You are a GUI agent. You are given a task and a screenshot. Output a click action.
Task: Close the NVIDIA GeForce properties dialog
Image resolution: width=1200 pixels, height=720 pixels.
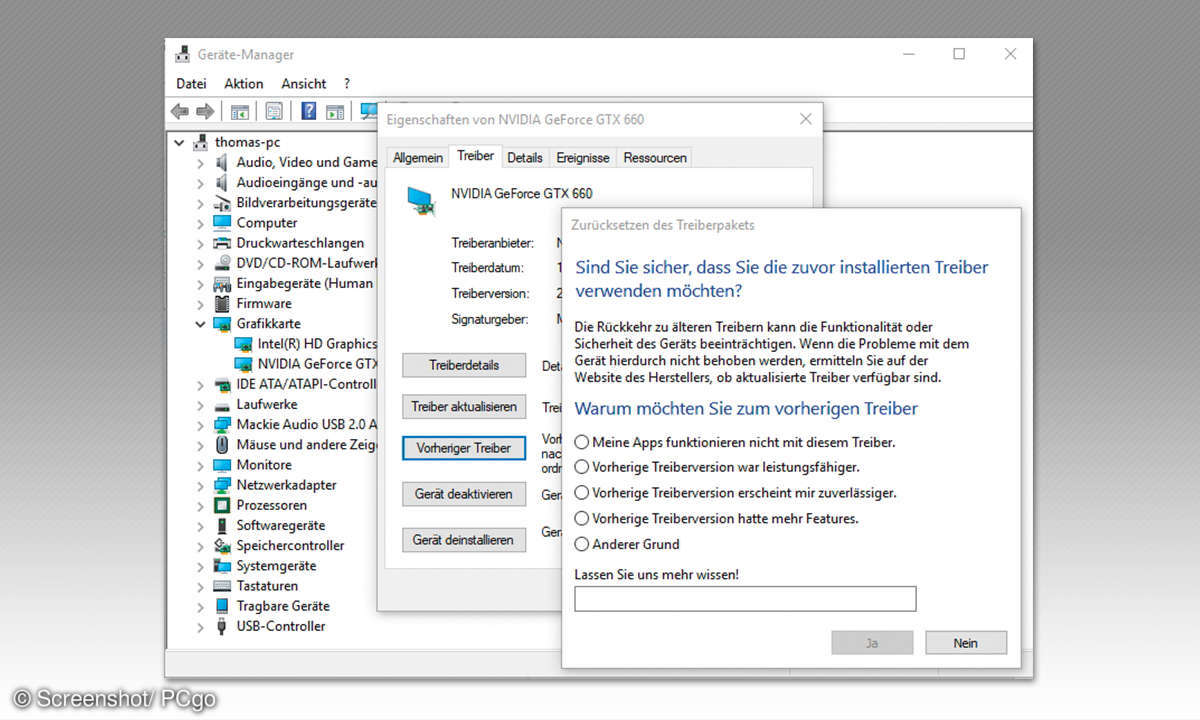805,119
